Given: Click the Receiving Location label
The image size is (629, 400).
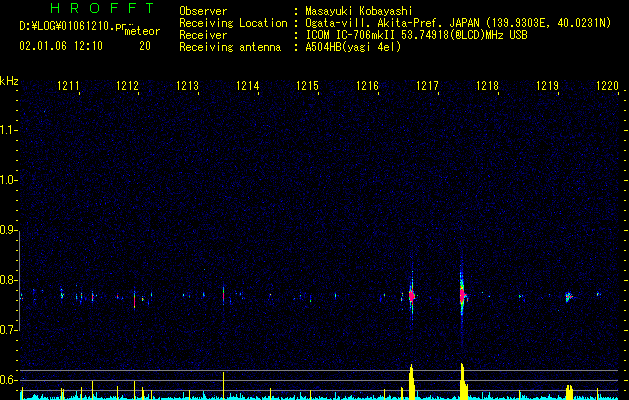Looking at the screenshot, I should [233, 23].
